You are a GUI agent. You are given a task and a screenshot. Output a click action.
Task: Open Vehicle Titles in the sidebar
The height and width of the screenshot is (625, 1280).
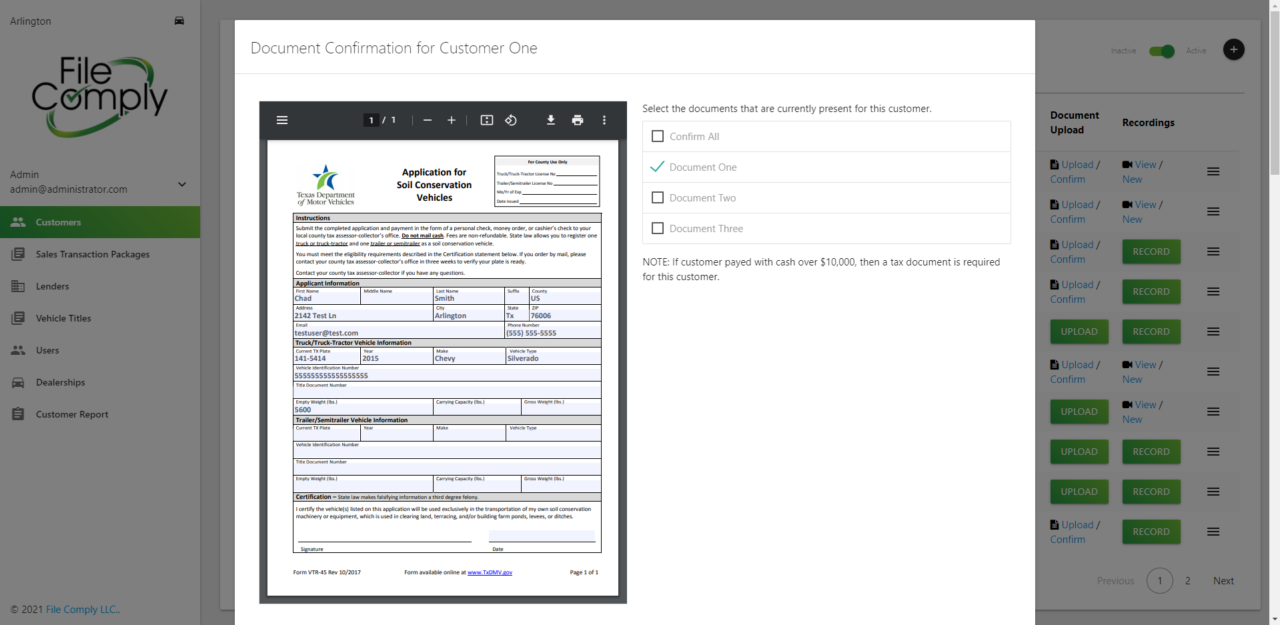tap(100, 318)
